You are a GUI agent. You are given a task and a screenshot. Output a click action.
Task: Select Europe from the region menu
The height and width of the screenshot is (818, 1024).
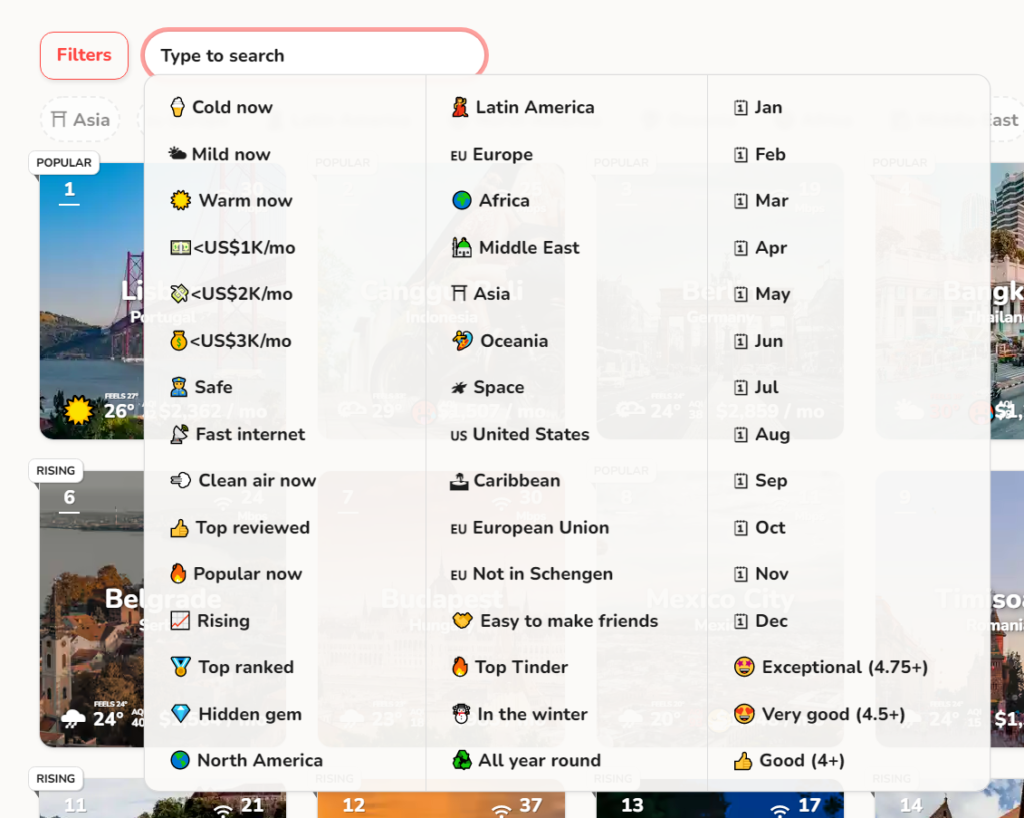[499, 153]
